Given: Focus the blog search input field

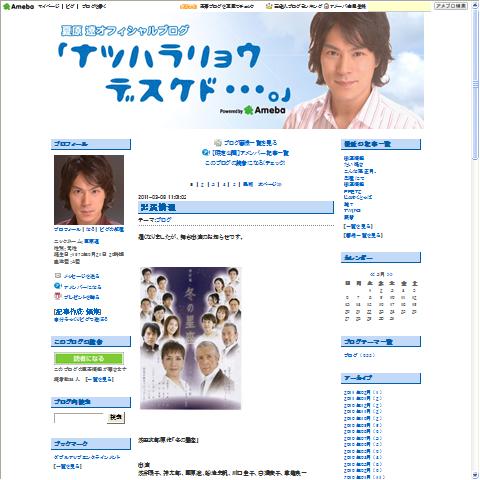Looking at the screenshot, I should point(79,418).
